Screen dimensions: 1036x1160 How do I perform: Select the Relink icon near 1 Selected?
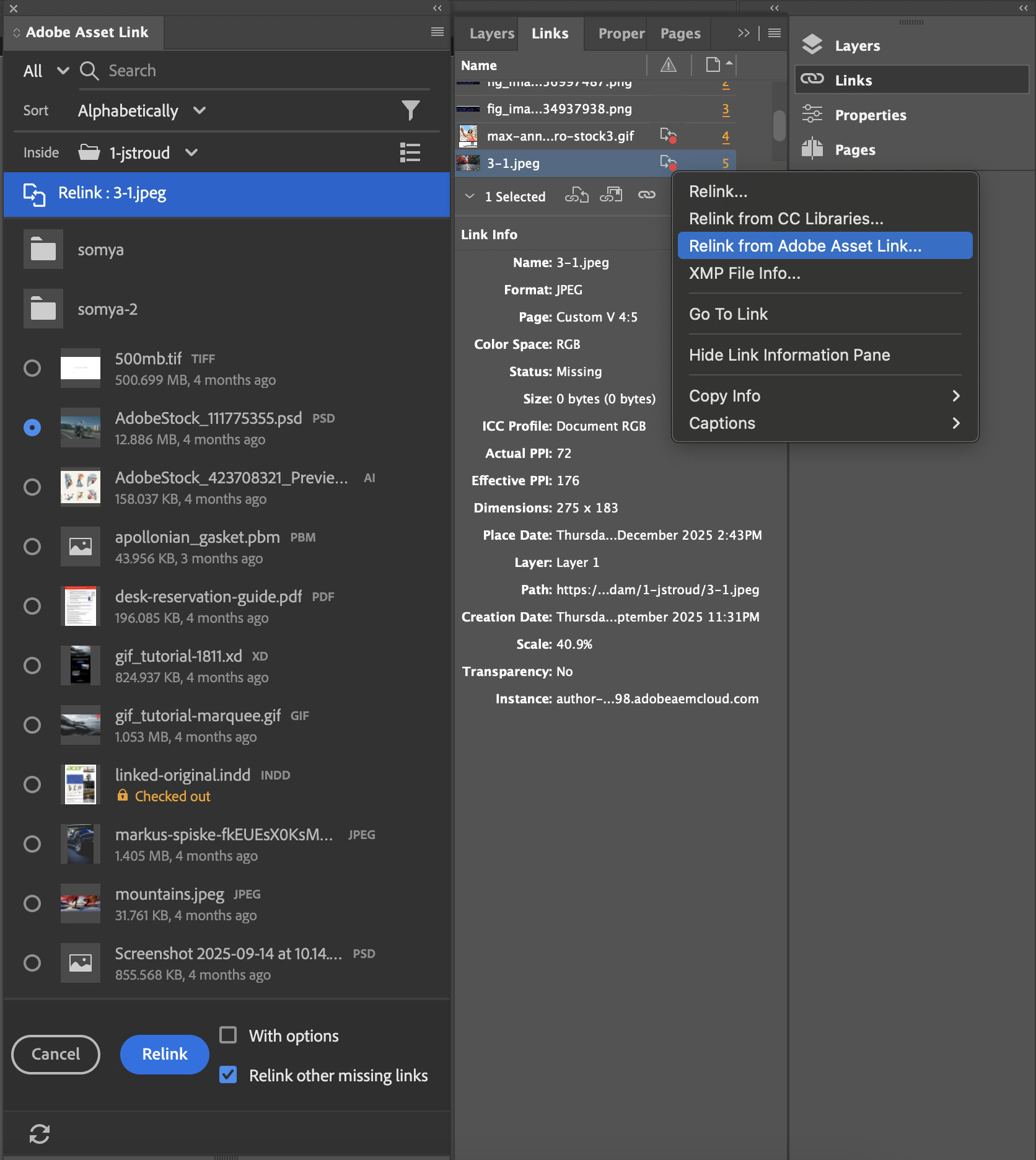tap(577, 195)
